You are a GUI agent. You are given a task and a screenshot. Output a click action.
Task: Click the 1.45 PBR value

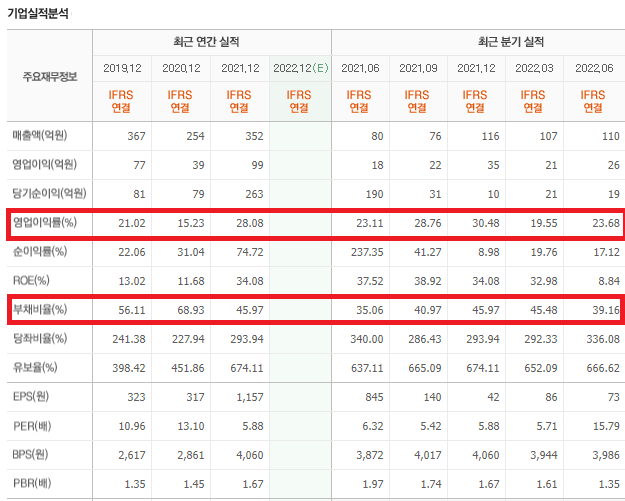194,484
